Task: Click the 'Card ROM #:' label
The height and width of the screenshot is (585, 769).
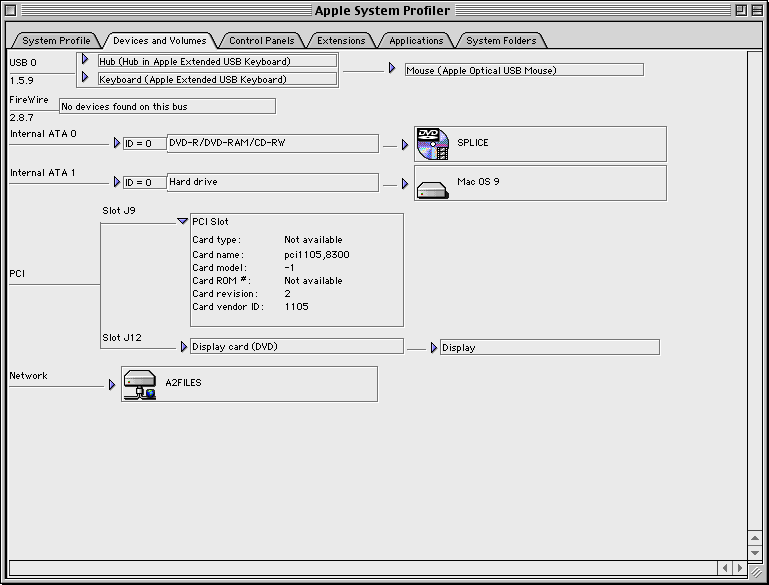Action: (222, 280)
